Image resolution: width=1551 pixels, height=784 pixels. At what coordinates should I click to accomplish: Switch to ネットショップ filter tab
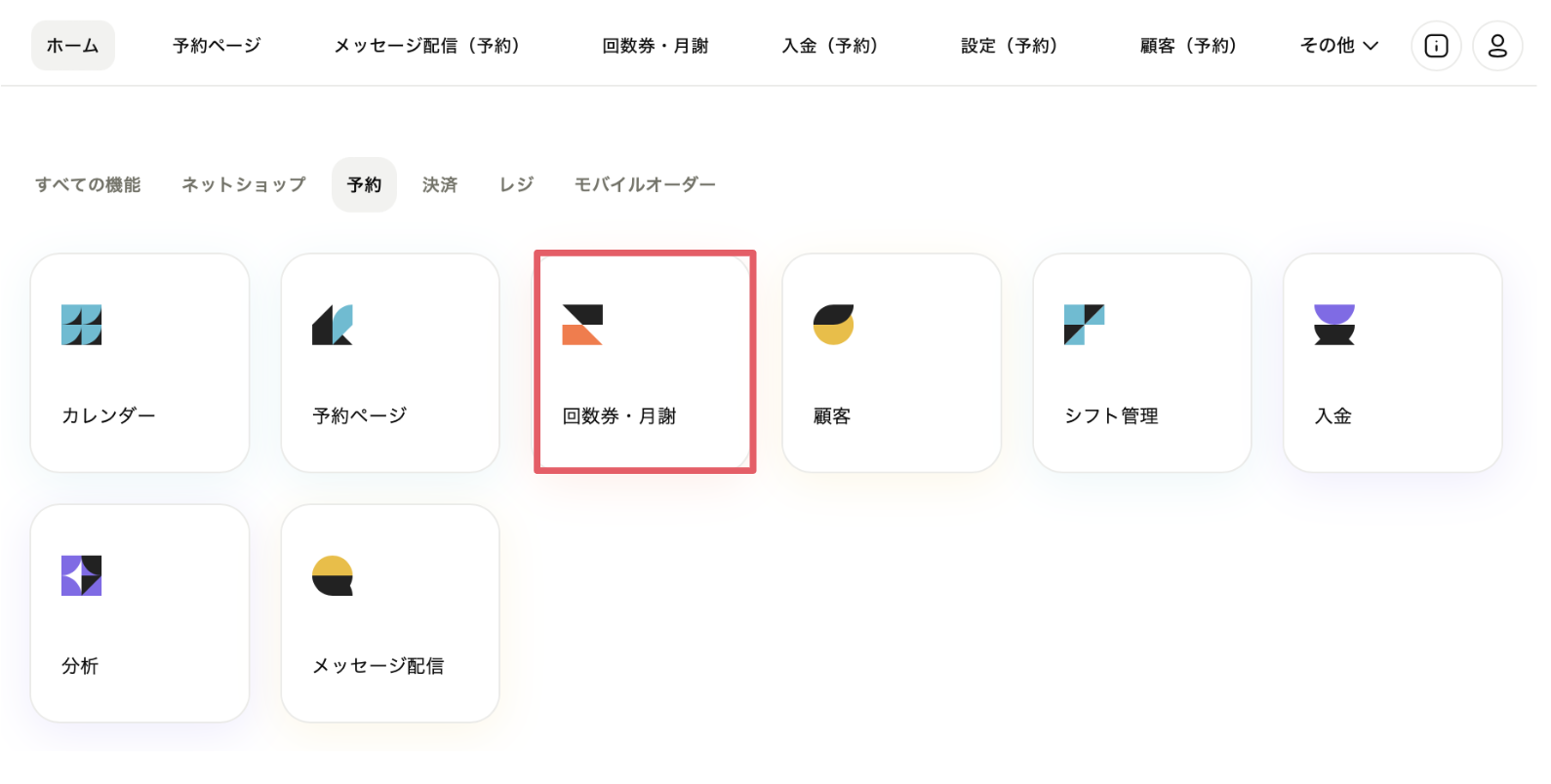tap(244, 184)
